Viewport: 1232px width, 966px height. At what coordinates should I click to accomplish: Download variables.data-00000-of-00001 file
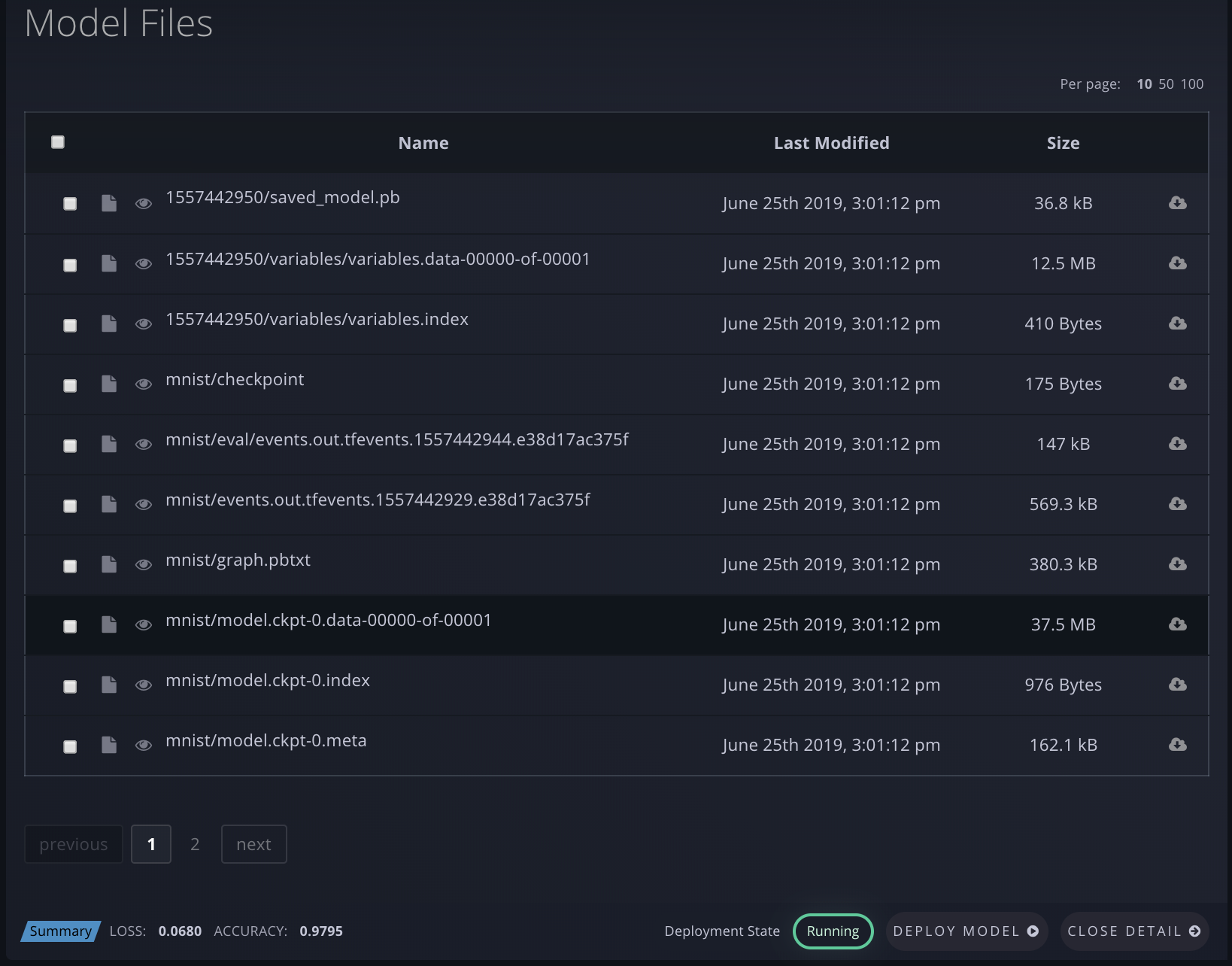pyautogui.click(x=1178, y=263)
